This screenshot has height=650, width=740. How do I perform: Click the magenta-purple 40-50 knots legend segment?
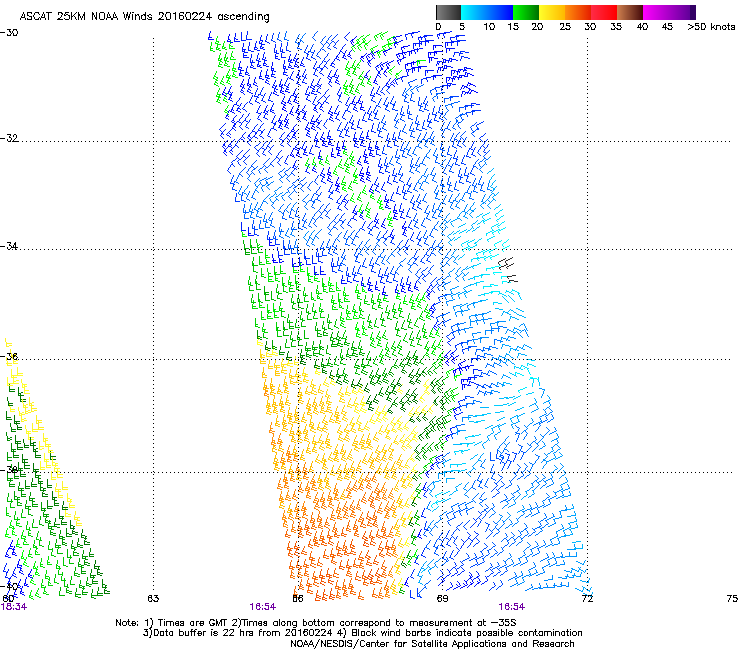coord(669,12)
